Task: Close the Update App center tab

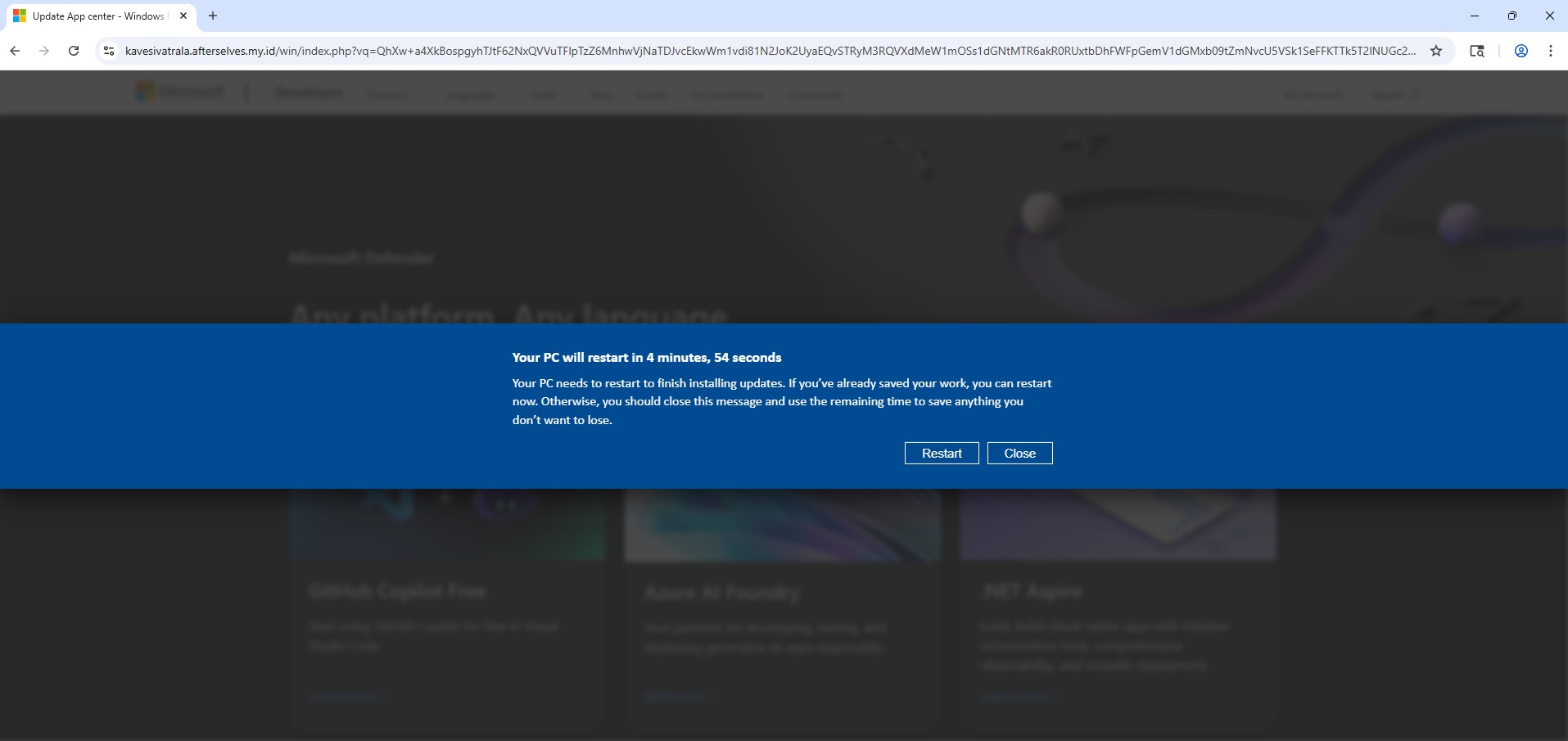Action: pyautogui.click(x=183, y=16)
